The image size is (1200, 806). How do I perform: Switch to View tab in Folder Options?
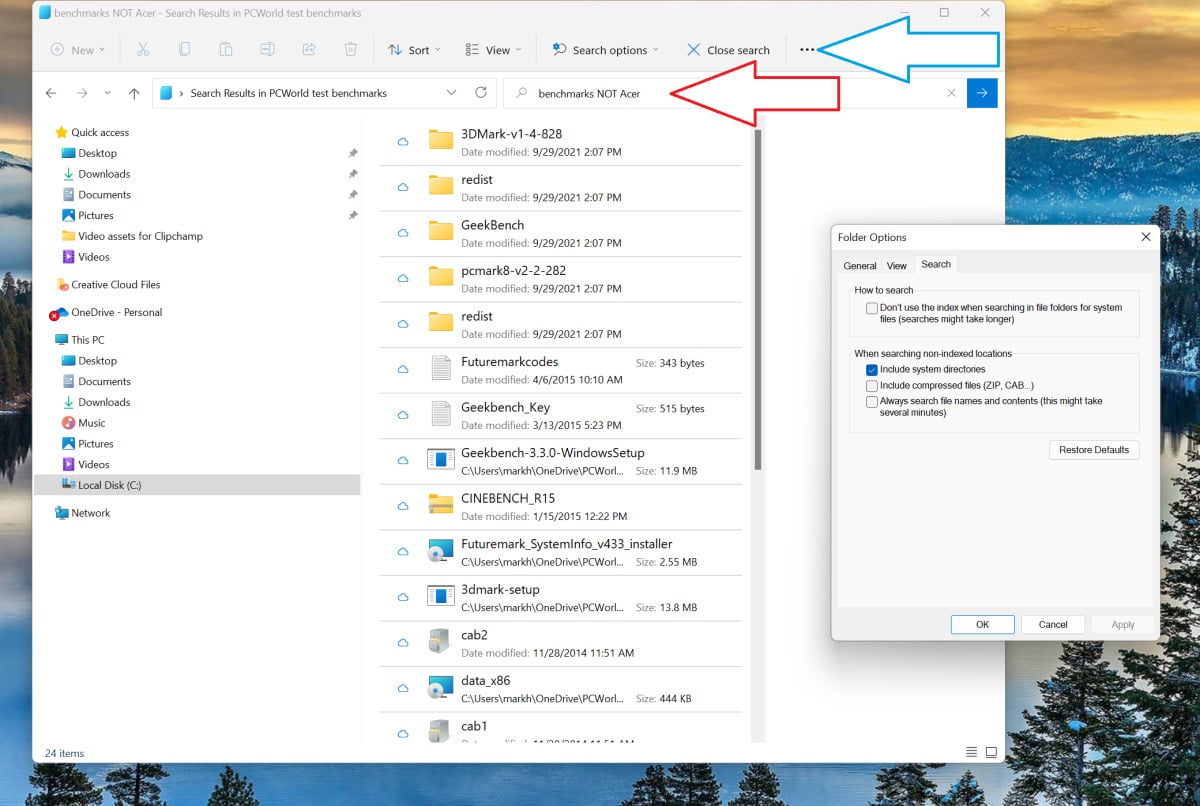(x=897, y=266)
